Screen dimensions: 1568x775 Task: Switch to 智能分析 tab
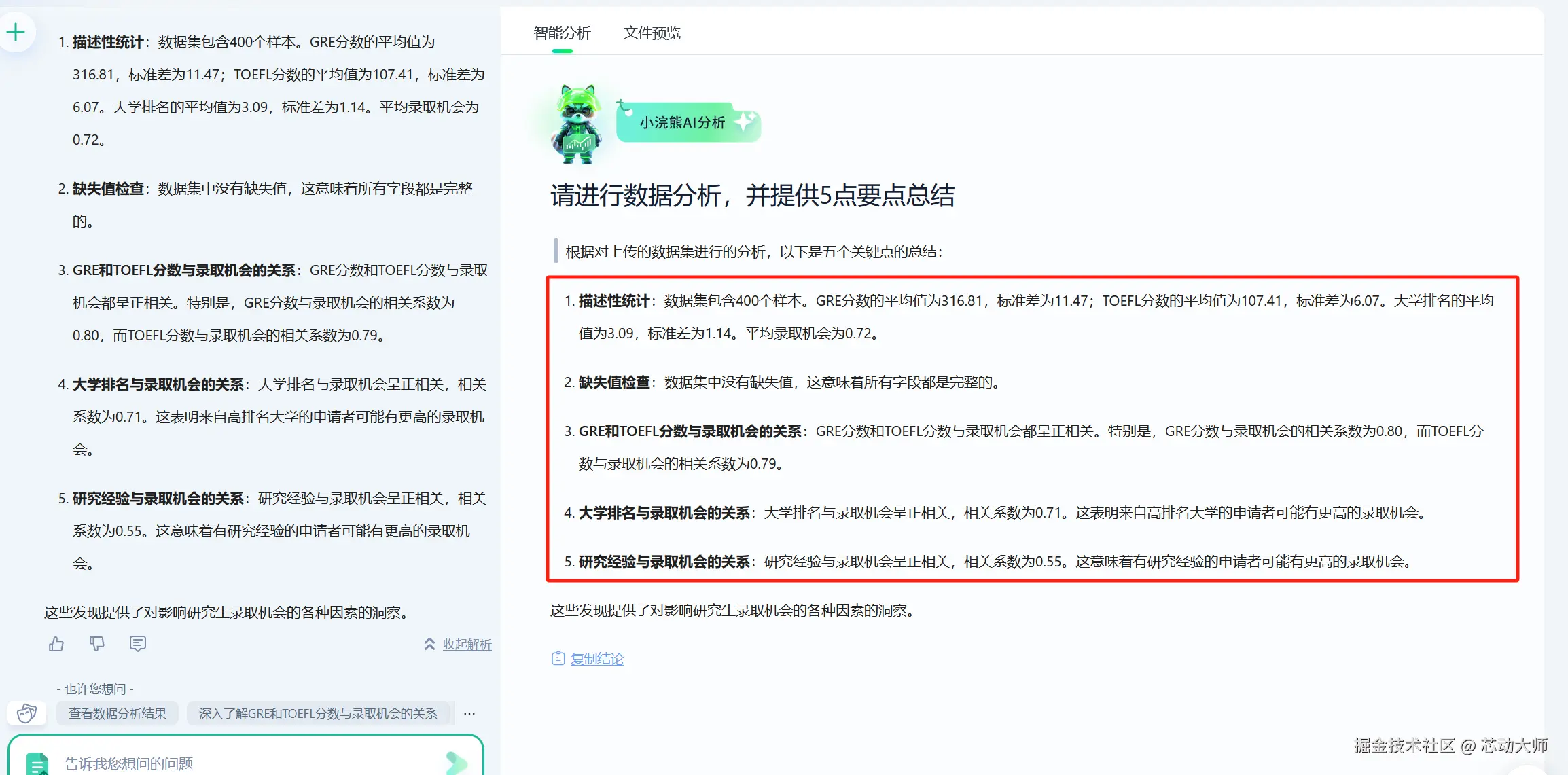(x=562, y=33)
